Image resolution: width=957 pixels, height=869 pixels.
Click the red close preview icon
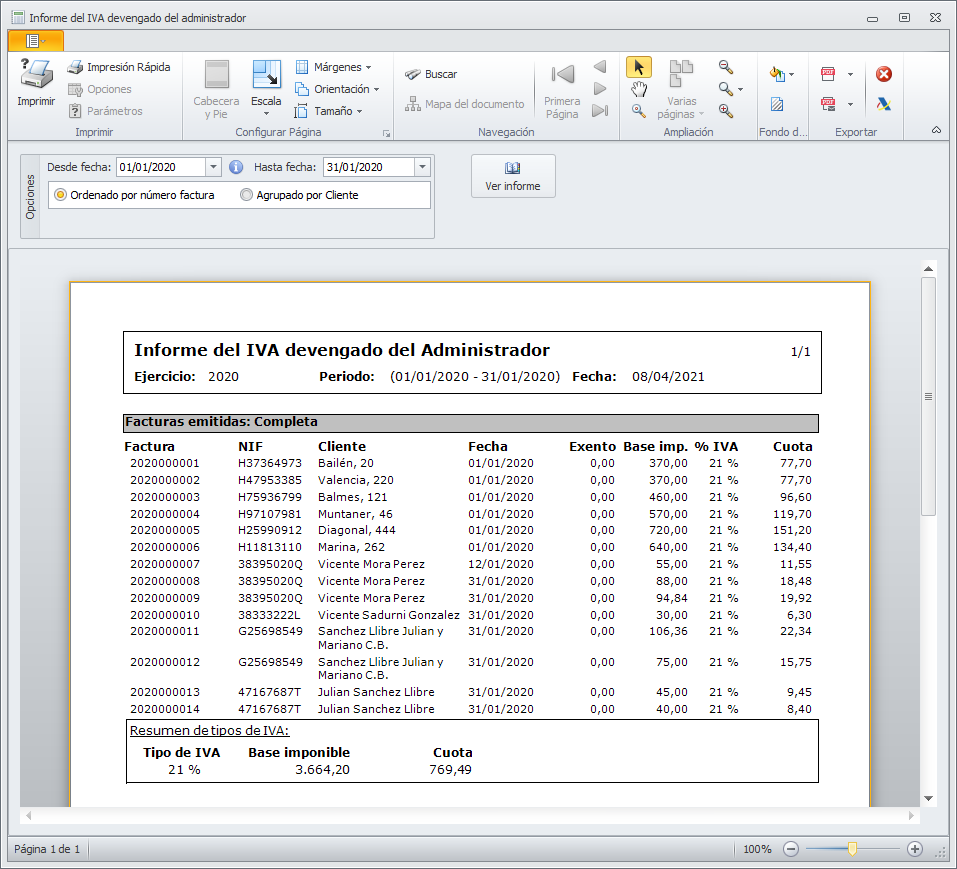pos(883,74)
